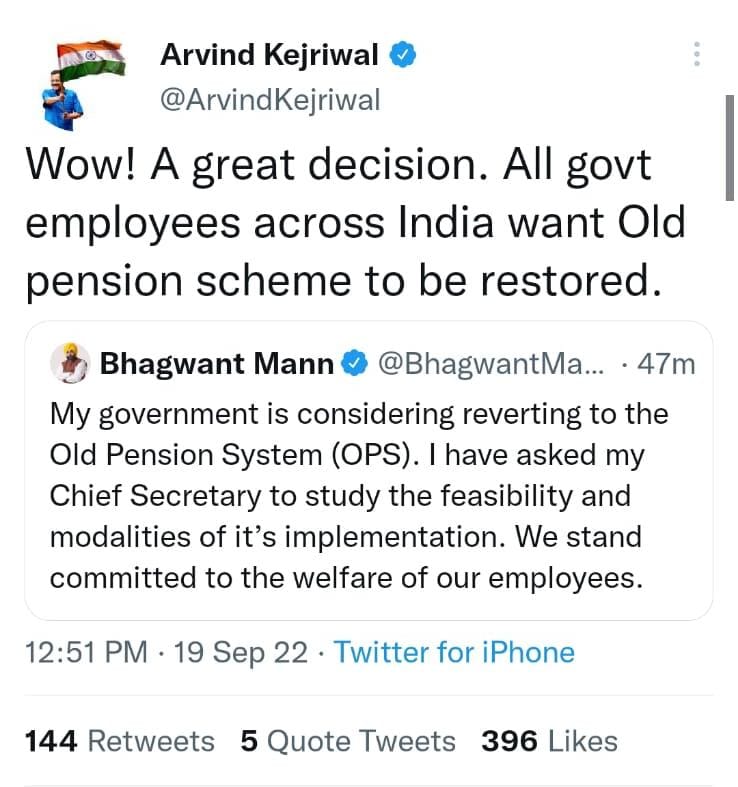Click the scrollbar thumb on the right edge

pyautogui.click(x=730, y=148)
